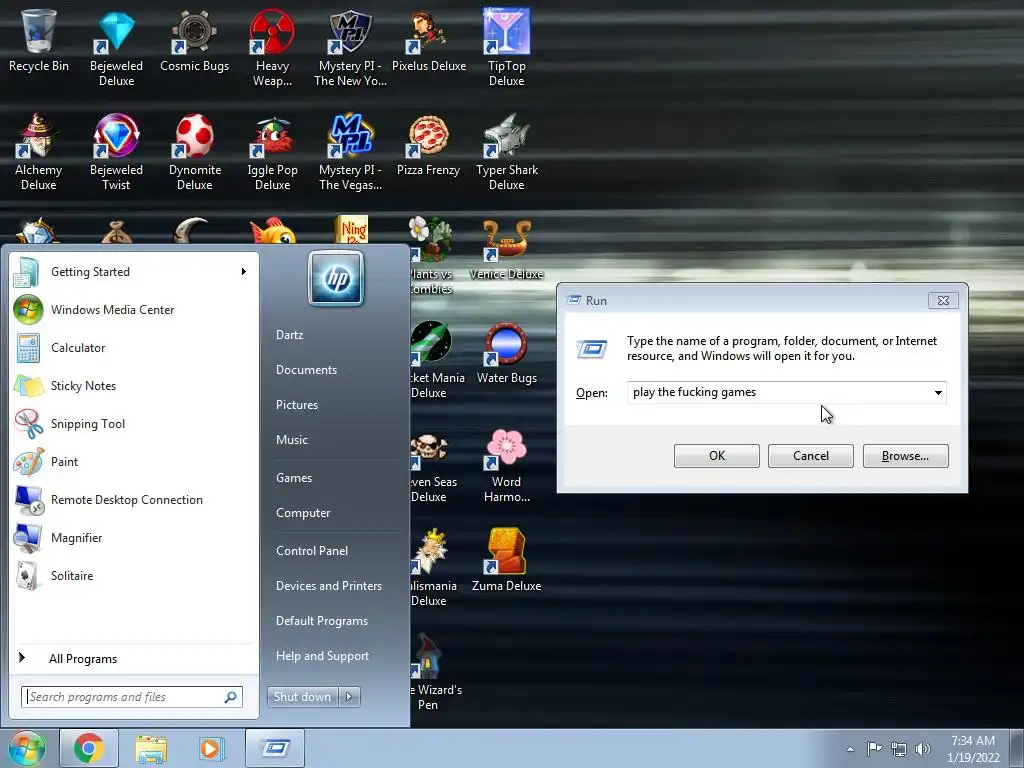The image size is (1024, 768).
Task: Open Paint from Start menu
Action: pyautogui.click(x=134, y=462)
